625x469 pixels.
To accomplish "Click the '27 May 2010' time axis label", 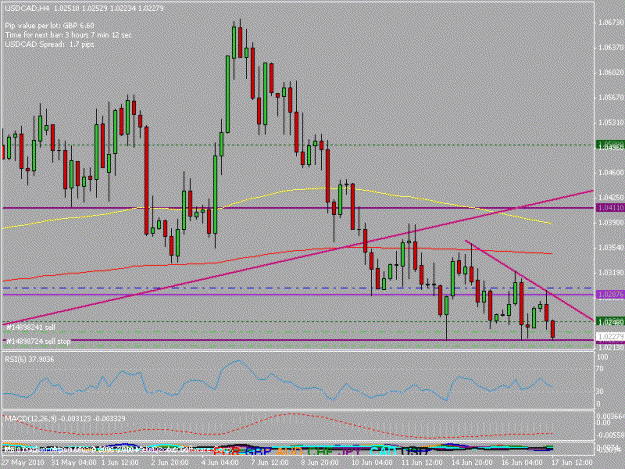I will pyautogui.click(x=23, y=463).
